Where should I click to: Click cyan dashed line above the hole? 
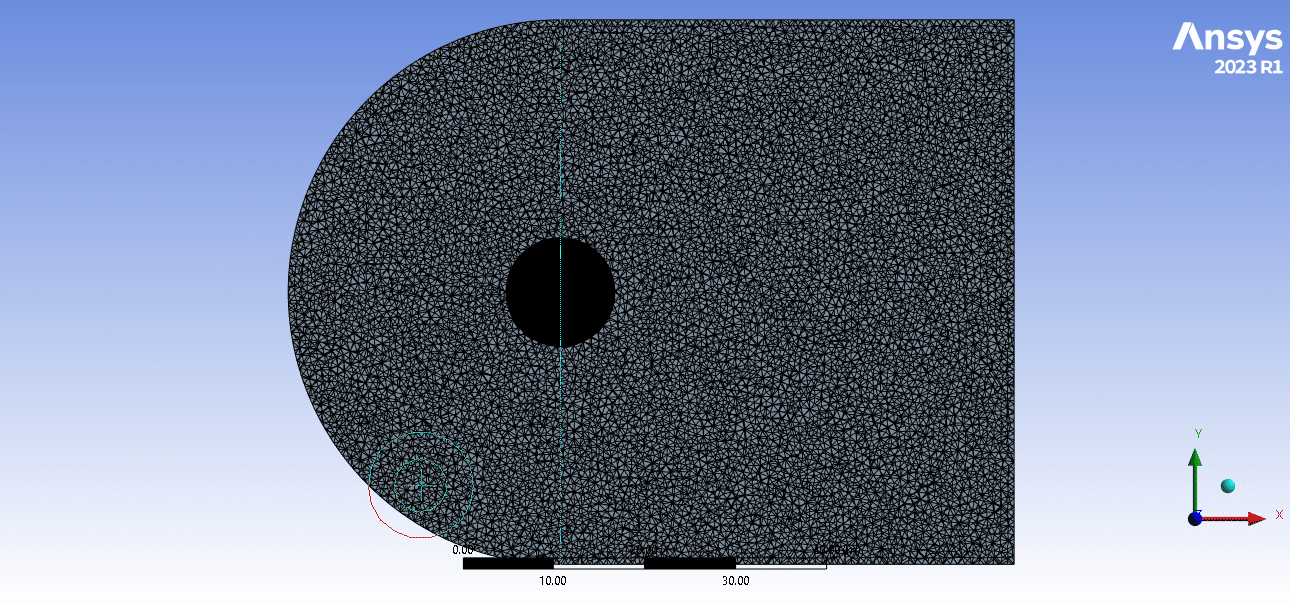561,130
